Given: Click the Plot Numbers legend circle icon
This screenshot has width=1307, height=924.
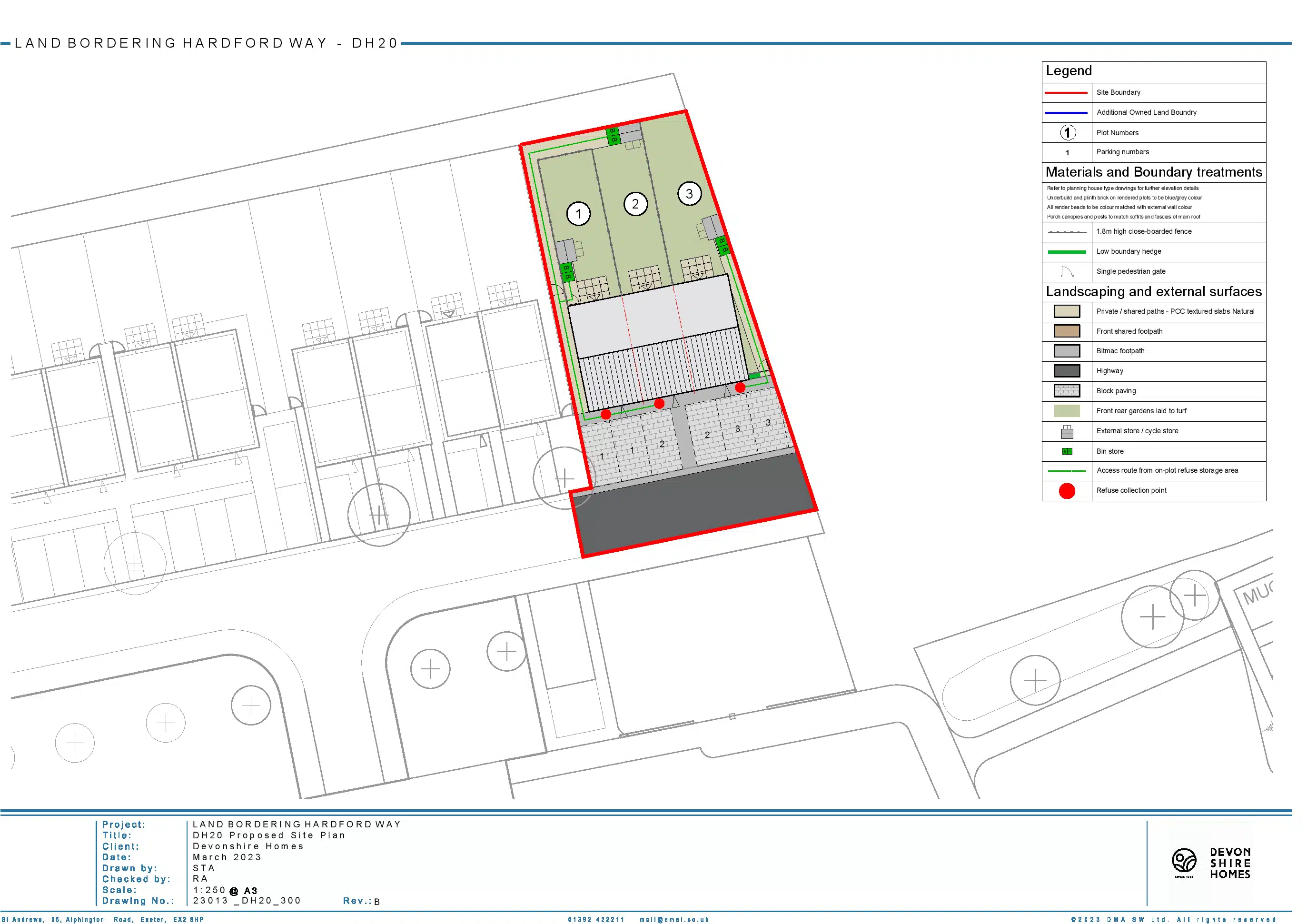Looking at the screenshot, I should 1067,133.
